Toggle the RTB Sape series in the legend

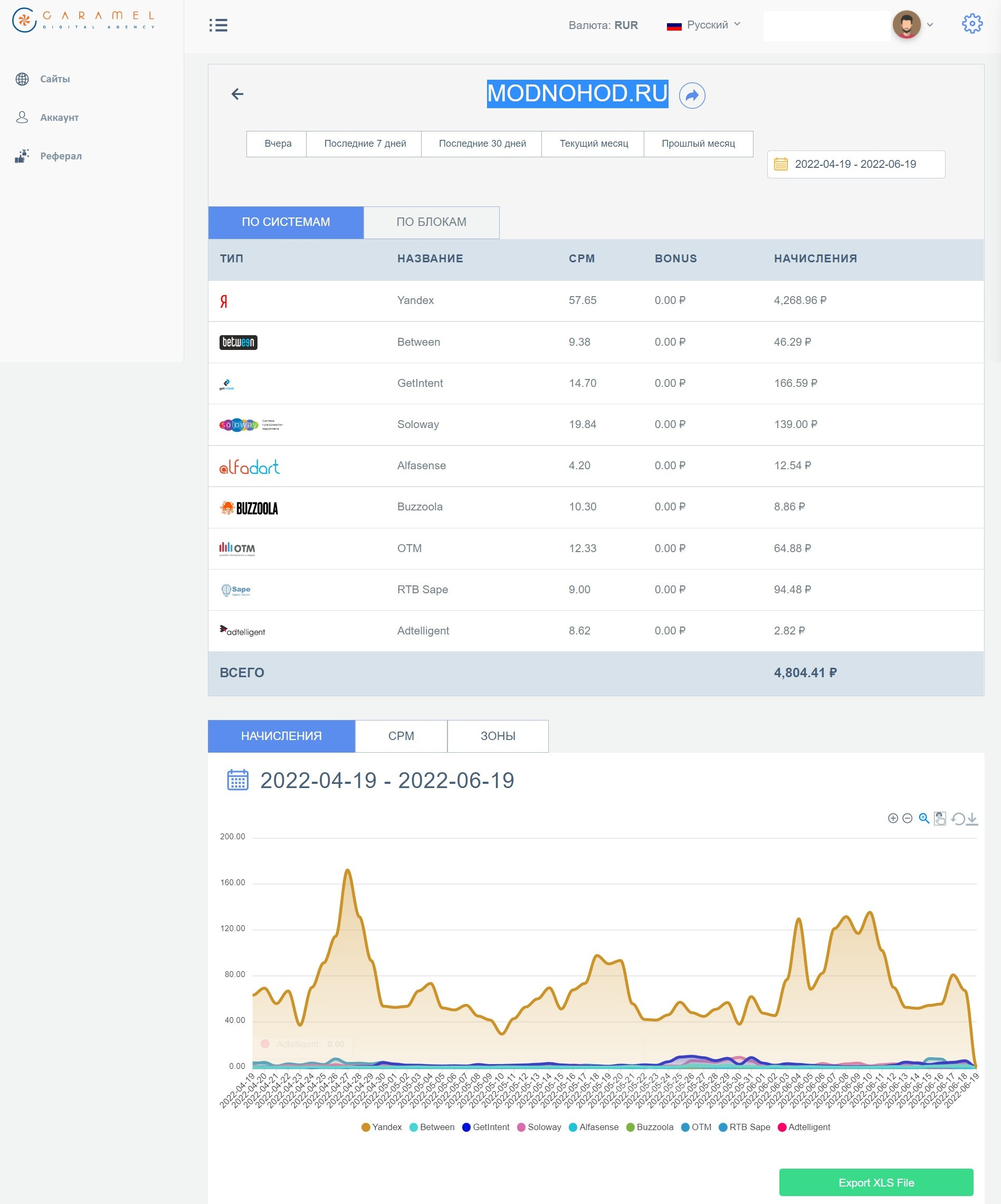point(744,1127)
